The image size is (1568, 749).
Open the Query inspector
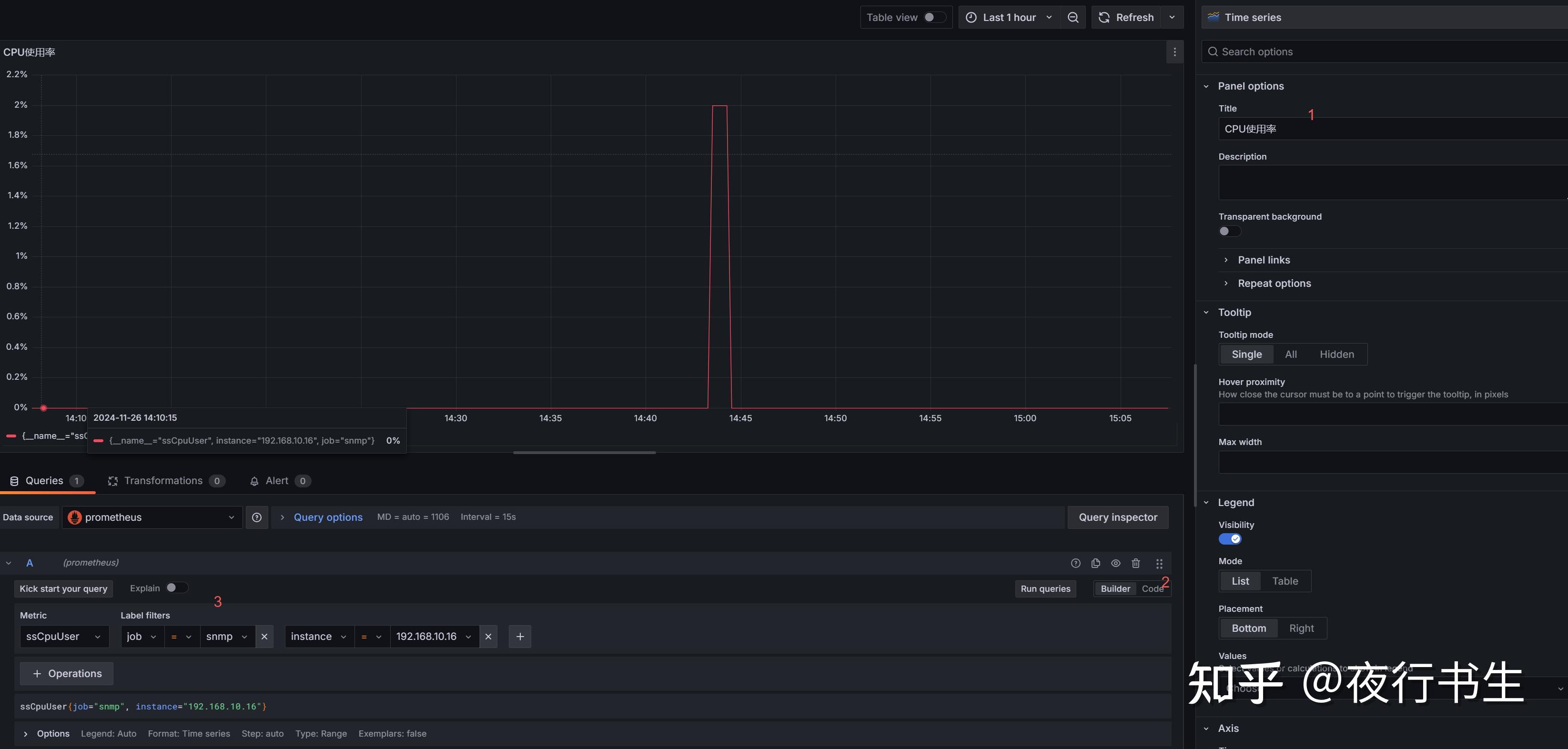pos(1118,517)
